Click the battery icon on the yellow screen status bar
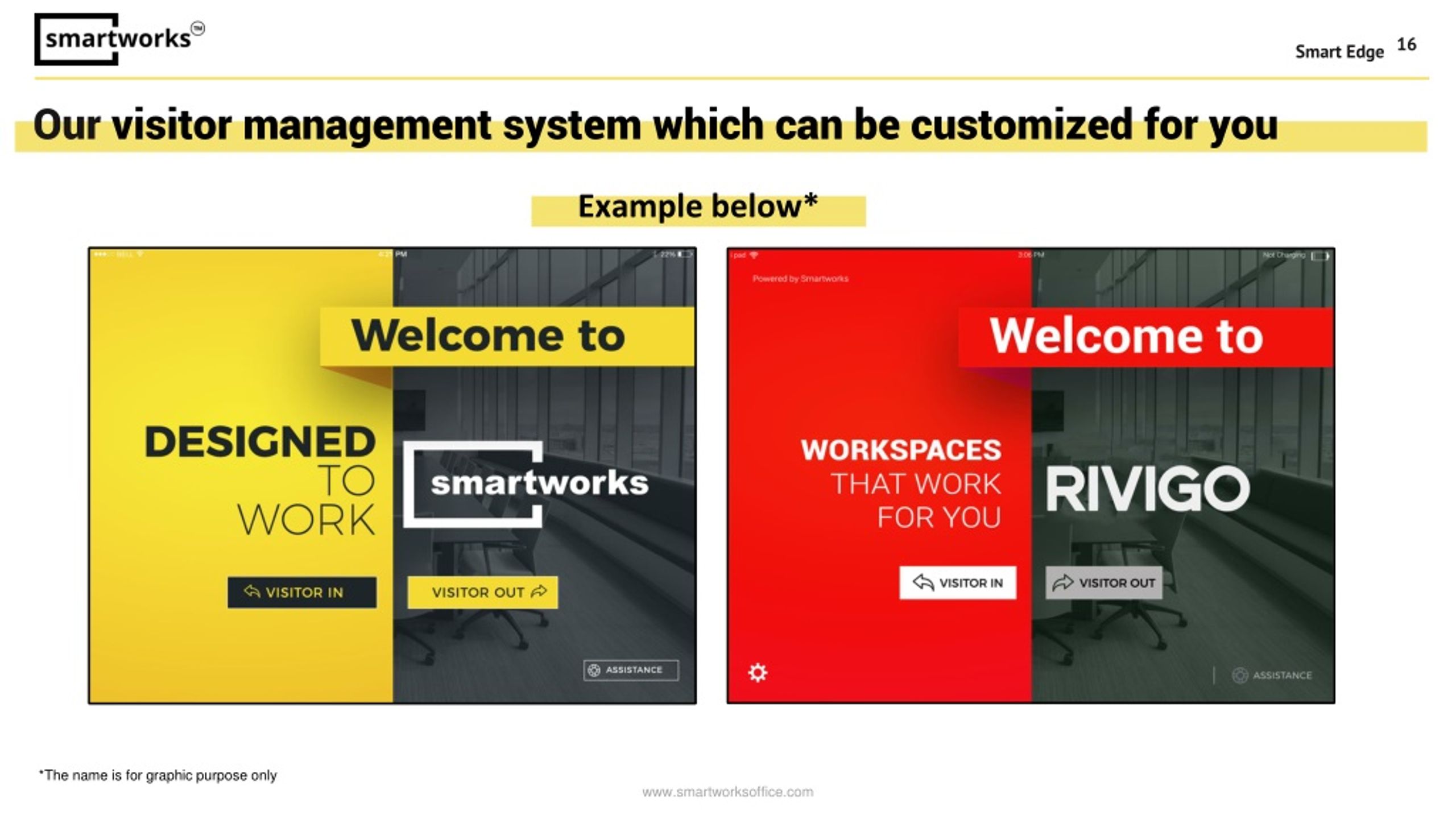Image resolution: width=1456 pixels, height=819 pixels. (x=685, y=254)
